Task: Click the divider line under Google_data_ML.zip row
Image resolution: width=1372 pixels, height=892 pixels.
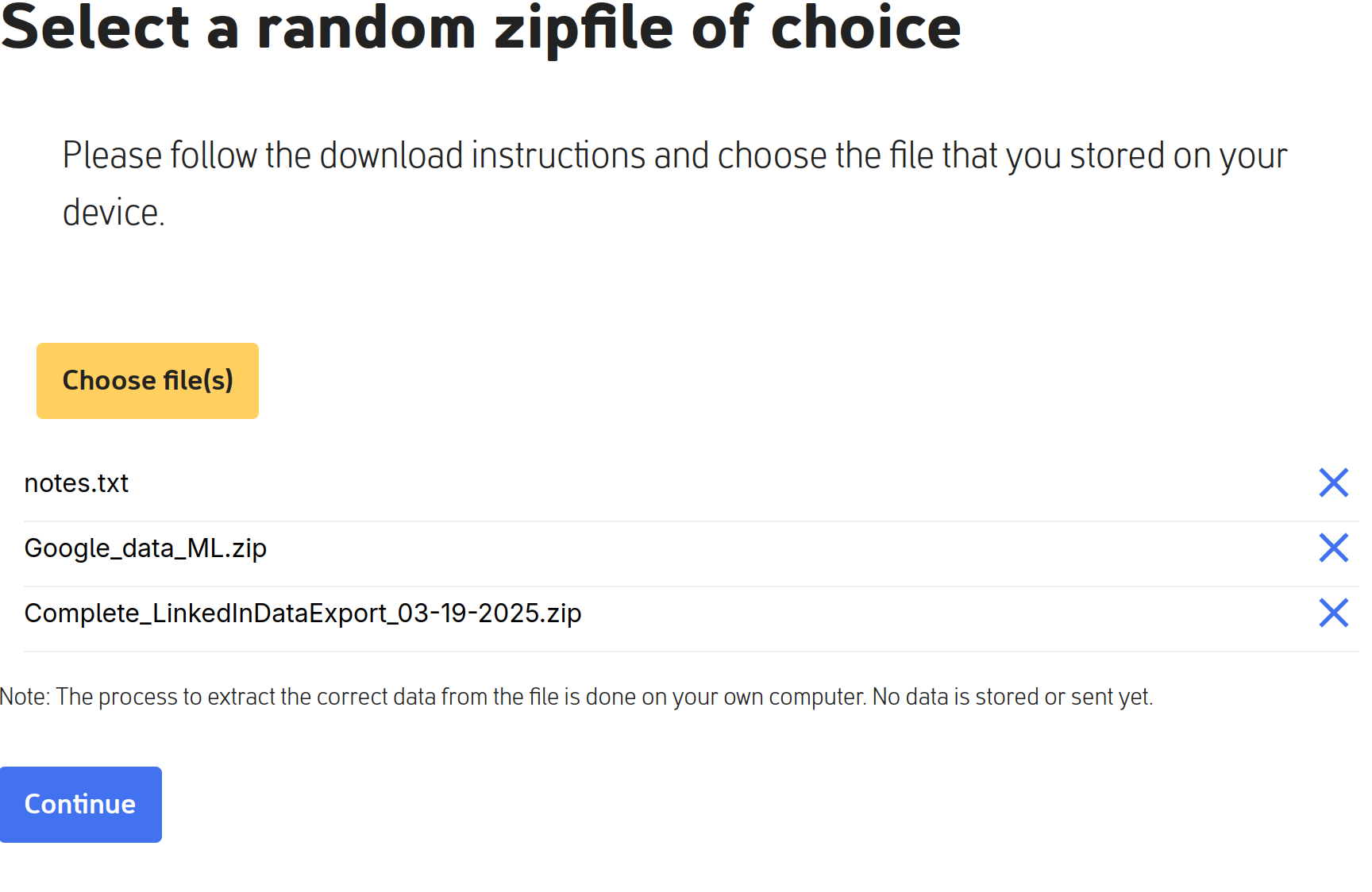Action: pos(691,586)
